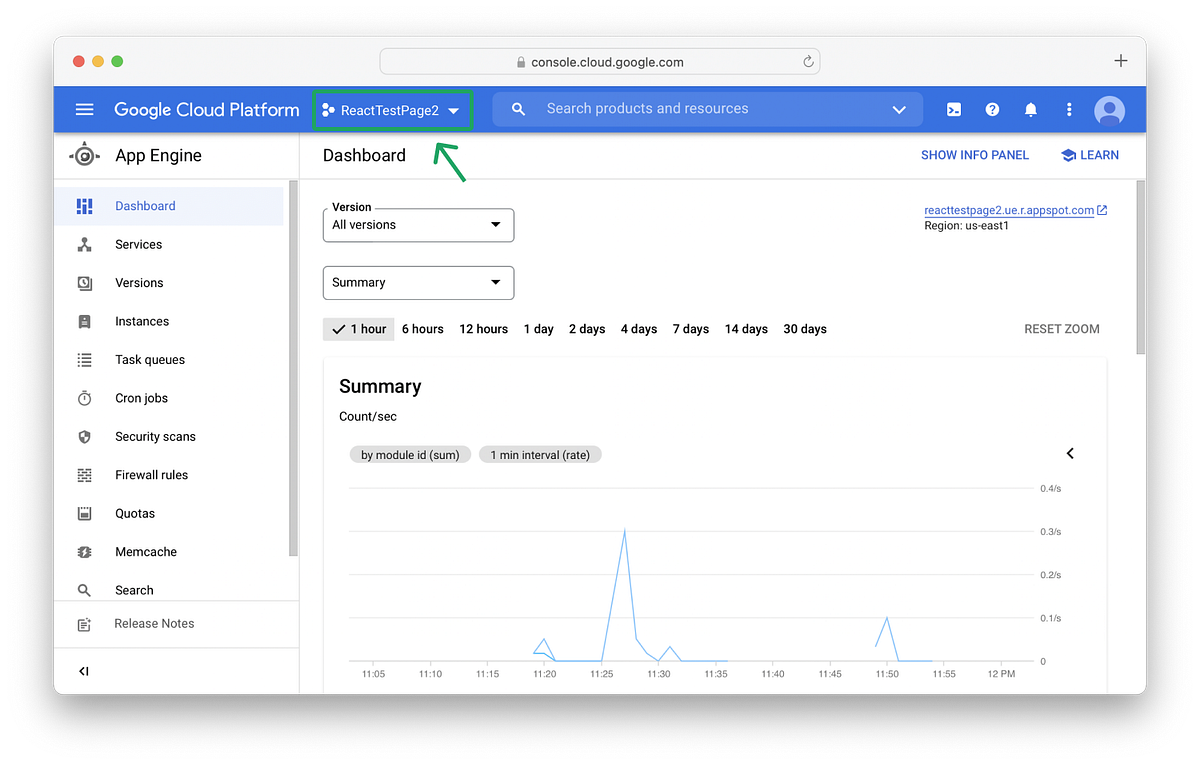The width and height of the screenshot is (1200, 766).
Task: Click the Cron jobs clock icon
Action: 85,397
